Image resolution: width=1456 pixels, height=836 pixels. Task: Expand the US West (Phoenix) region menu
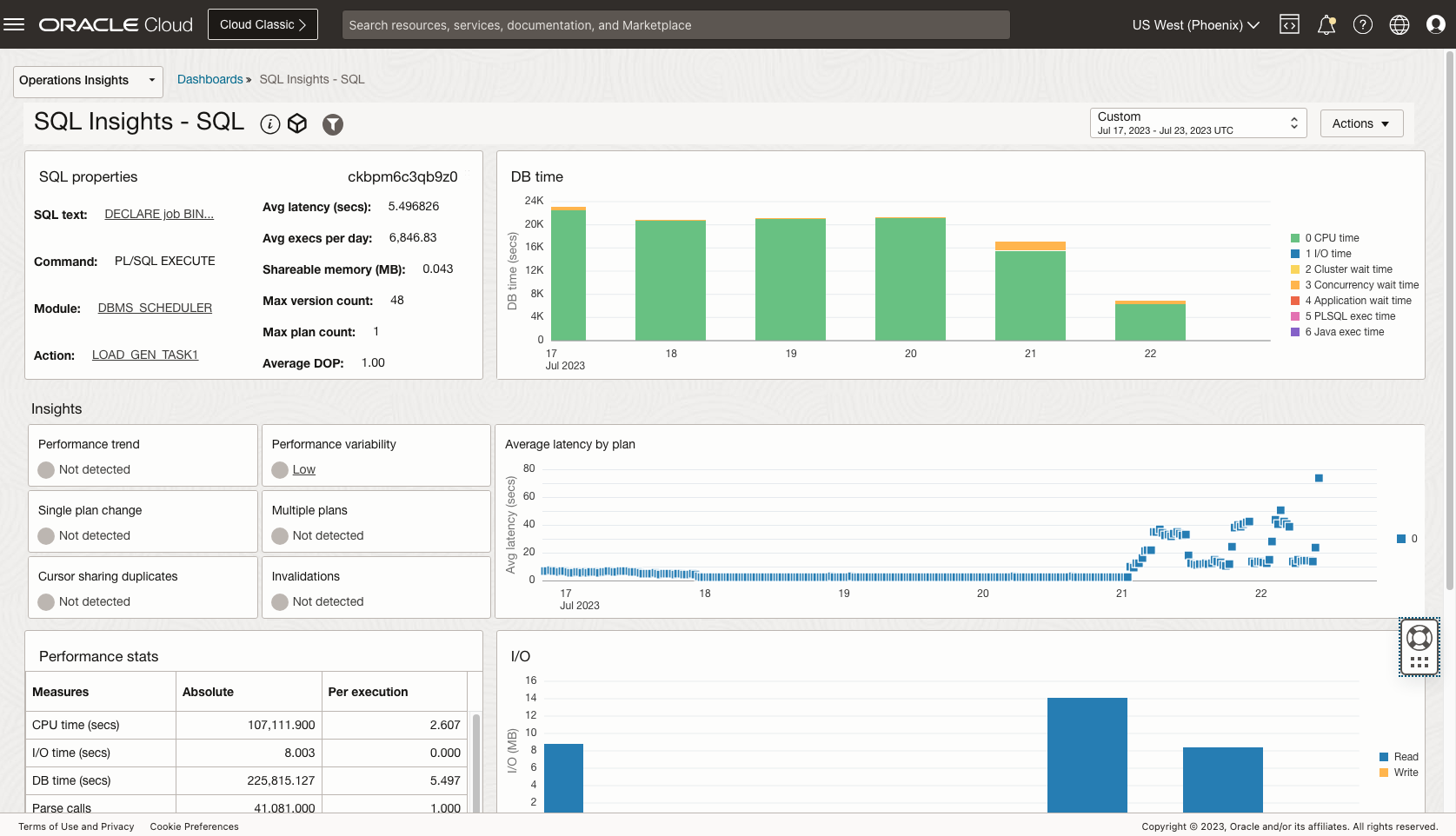tap(1195, 25)
